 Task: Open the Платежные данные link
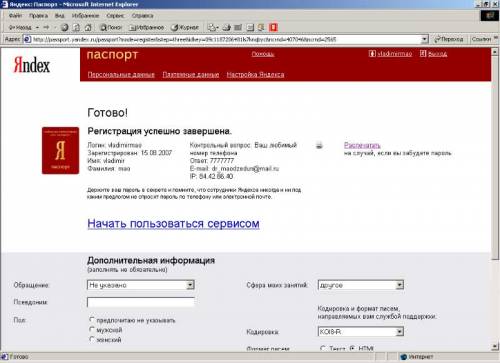coord(191,74)
